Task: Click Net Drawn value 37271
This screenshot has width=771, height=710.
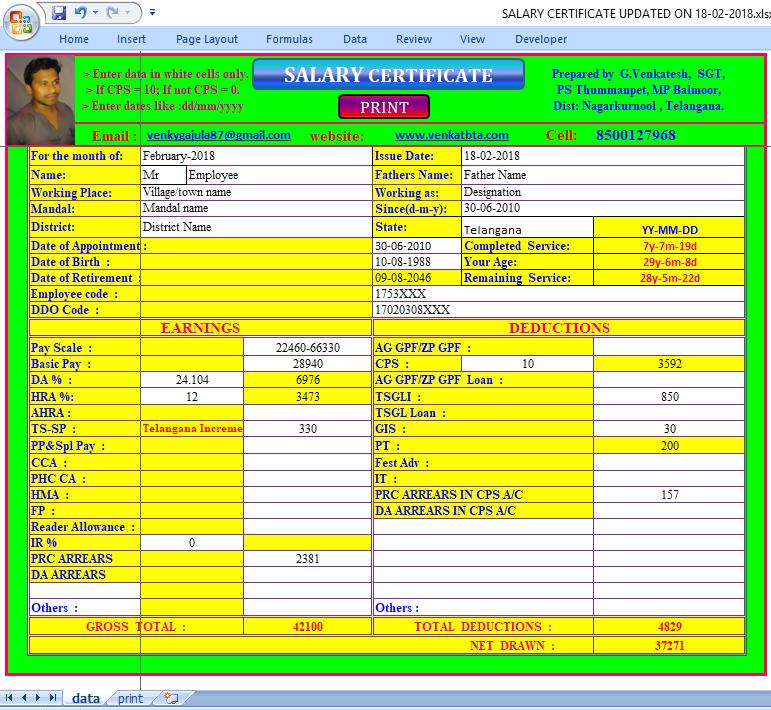Action: 669,645
